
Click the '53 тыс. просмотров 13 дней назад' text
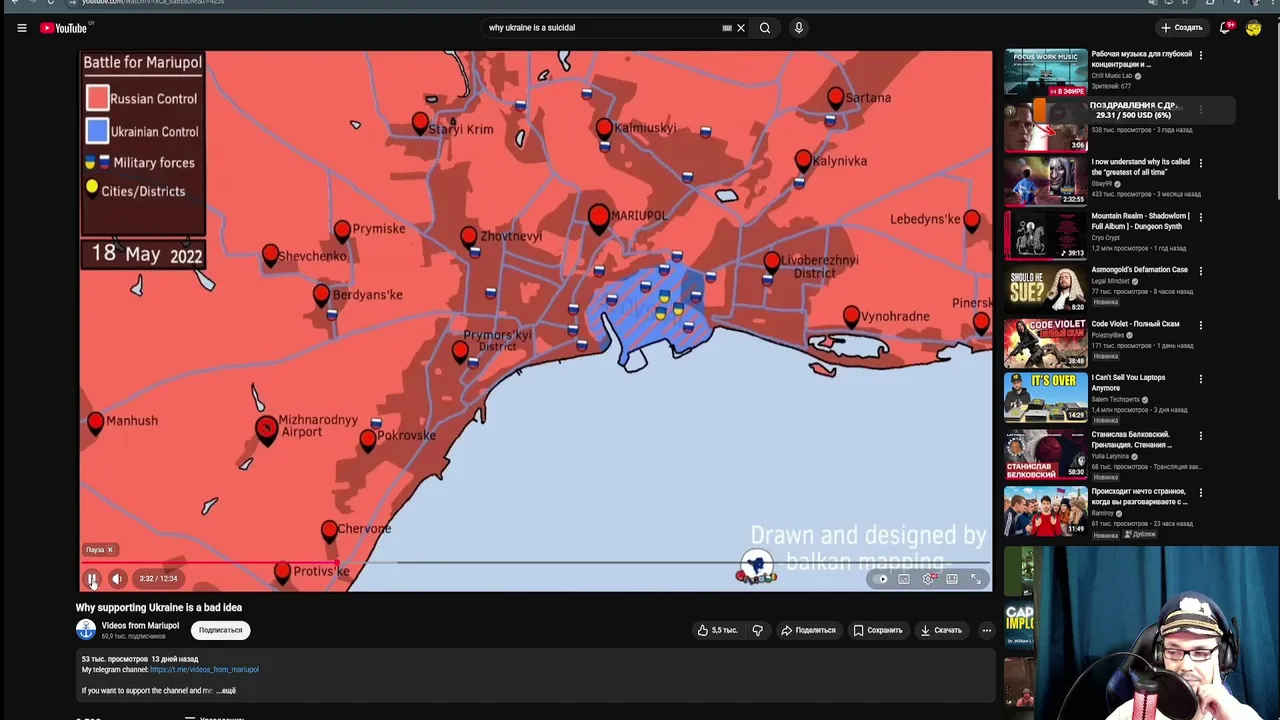click(140, 659)
